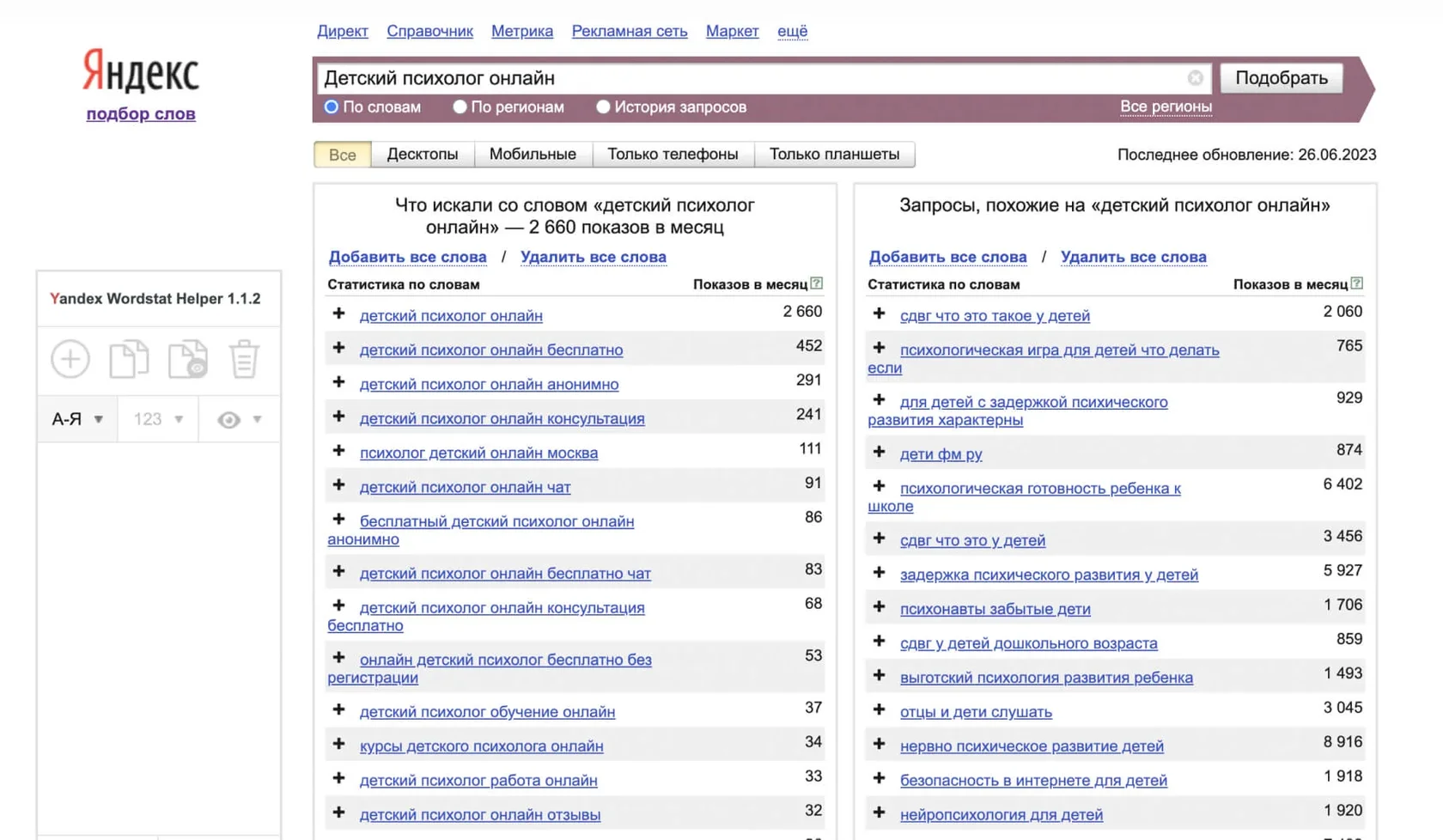
Task: Open 'детский психолог онлайн бесплатно чат' link
Action: (505, 573)
